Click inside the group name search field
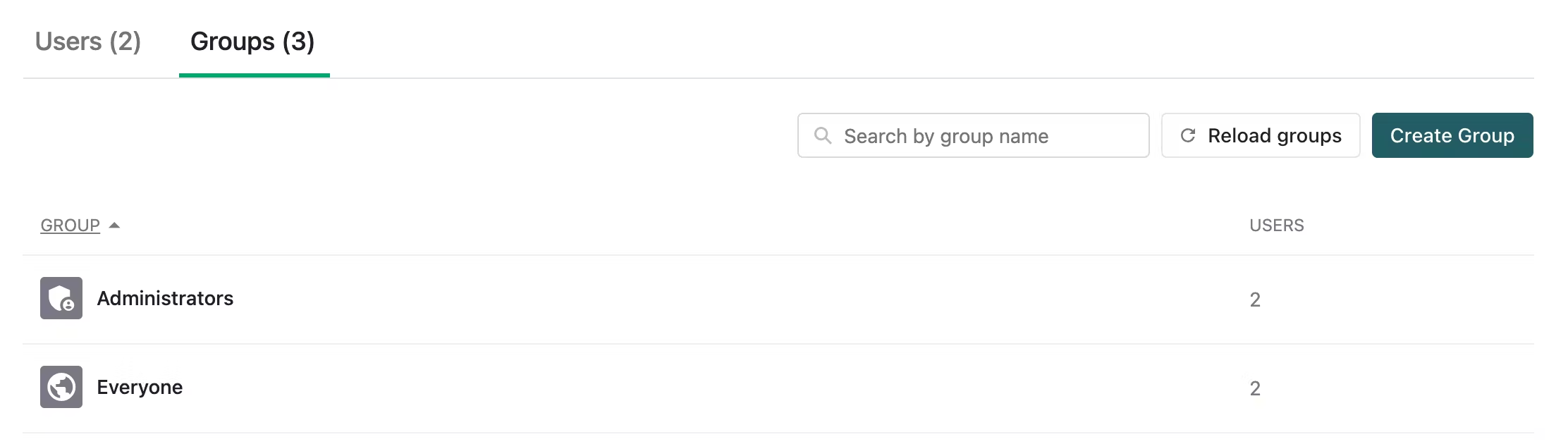Viewport: 1568px width, 444px height. coord(973,135)
